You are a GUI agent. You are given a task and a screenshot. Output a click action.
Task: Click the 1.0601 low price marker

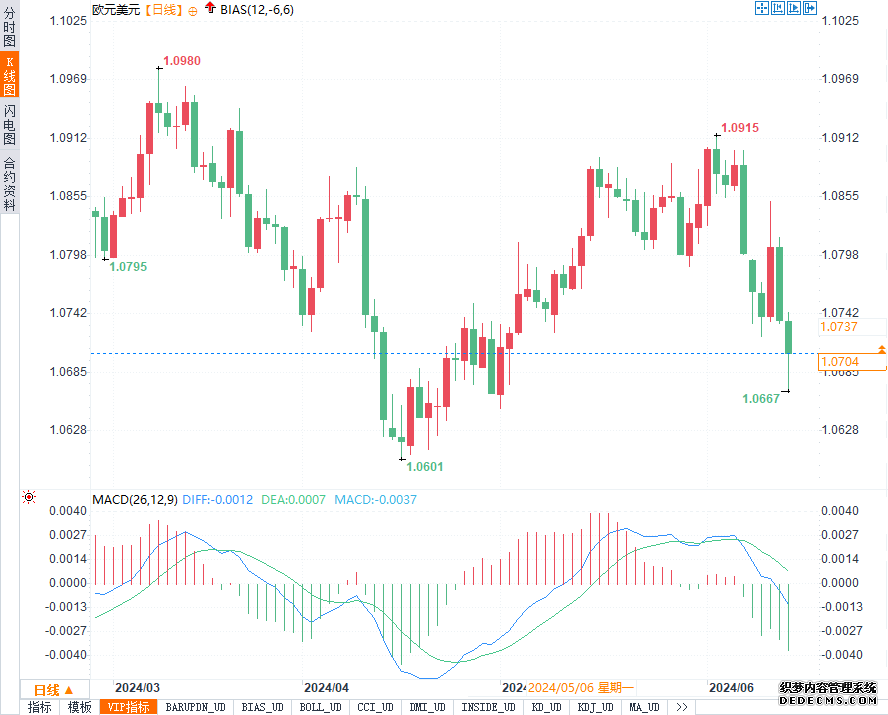click(x=425, y=466)
